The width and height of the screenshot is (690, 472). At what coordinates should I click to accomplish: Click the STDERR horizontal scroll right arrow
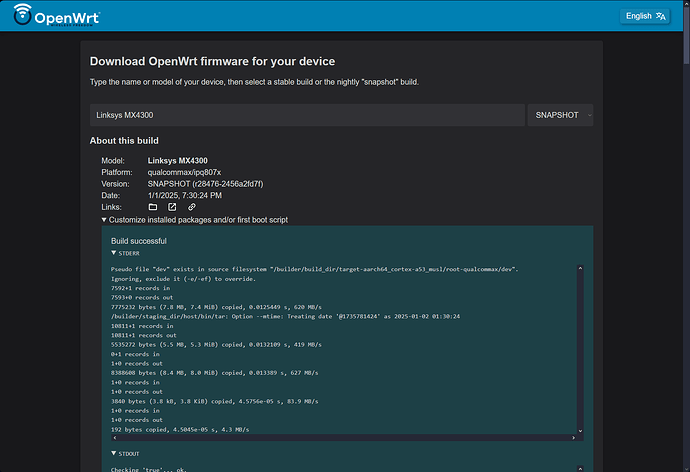tap(573, 438)
